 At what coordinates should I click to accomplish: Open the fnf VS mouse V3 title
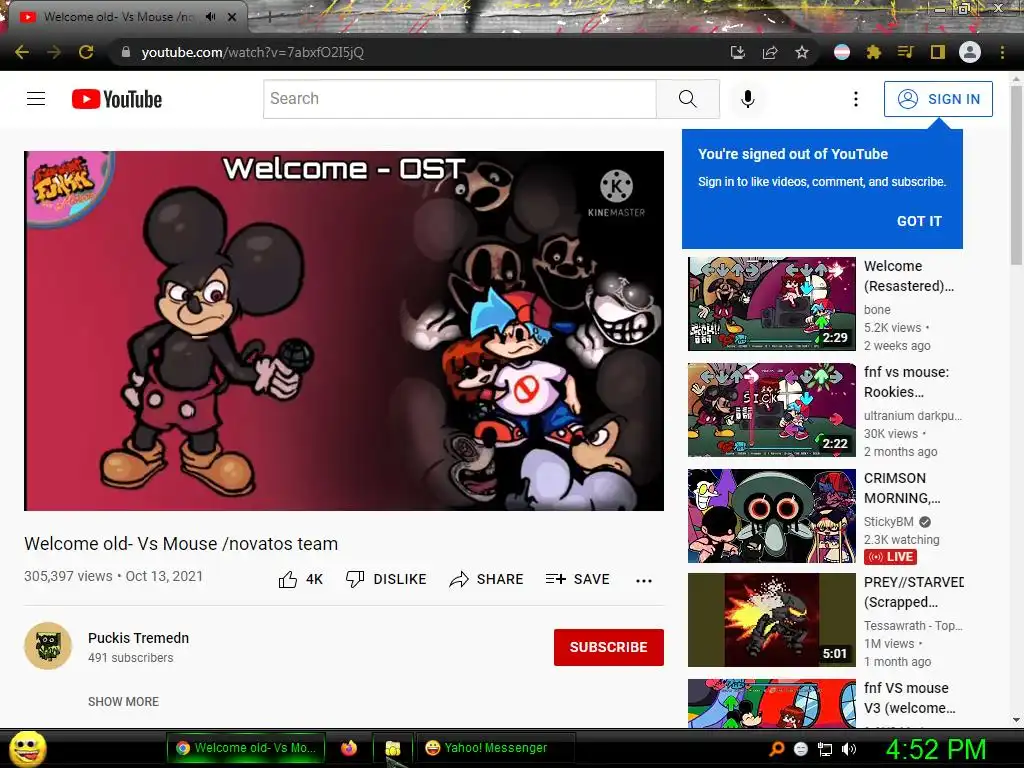910,698
